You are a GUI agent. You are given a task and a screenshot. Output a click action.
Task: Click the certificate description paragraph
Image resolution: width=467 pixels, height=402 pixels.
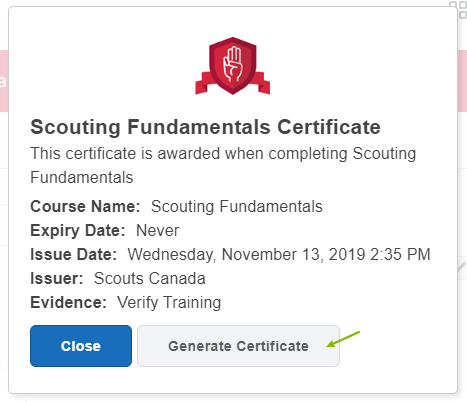point(223,165)
